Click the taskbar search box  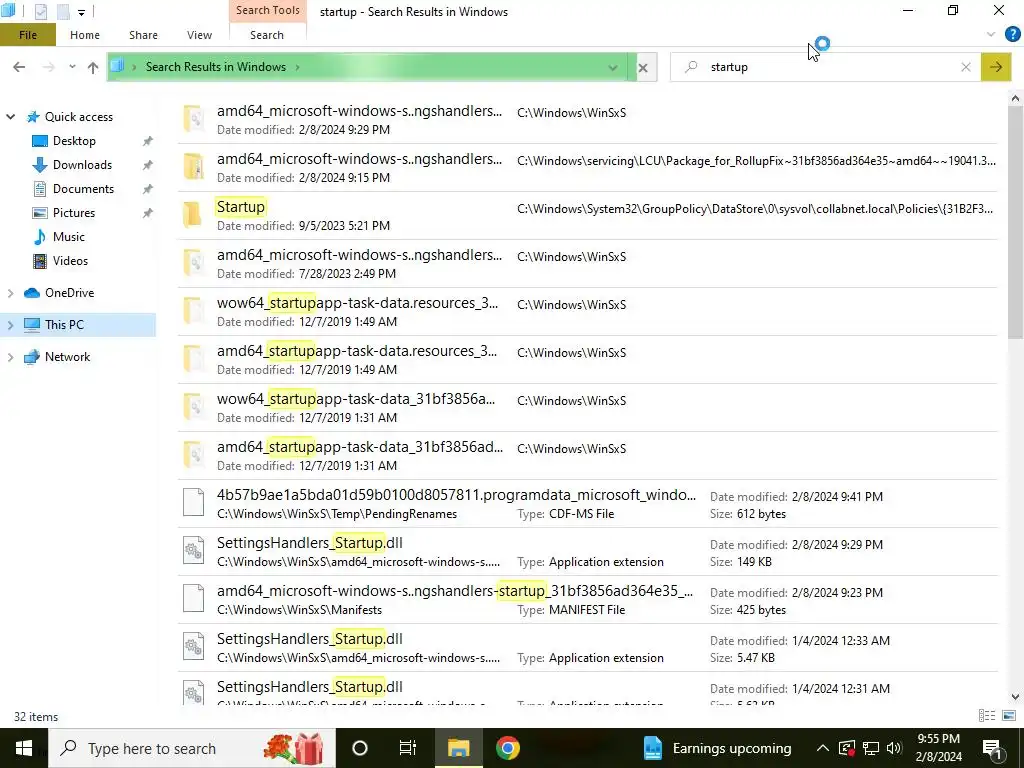[x=193, y=748]
